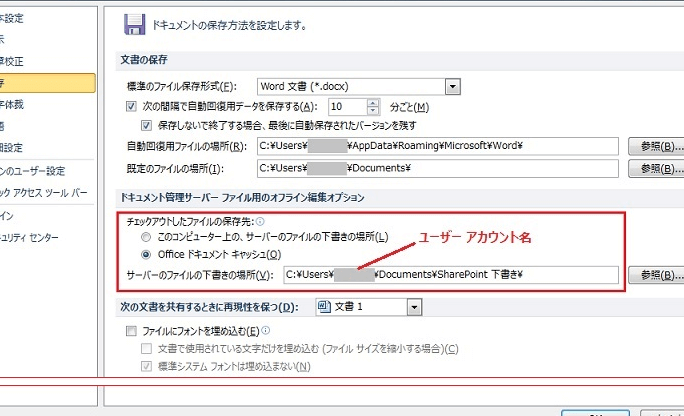The width and height of the screenshot is (684, 416).
Task: Toggle the auto-recover save interval checkbox
Action: coord(131,107)
